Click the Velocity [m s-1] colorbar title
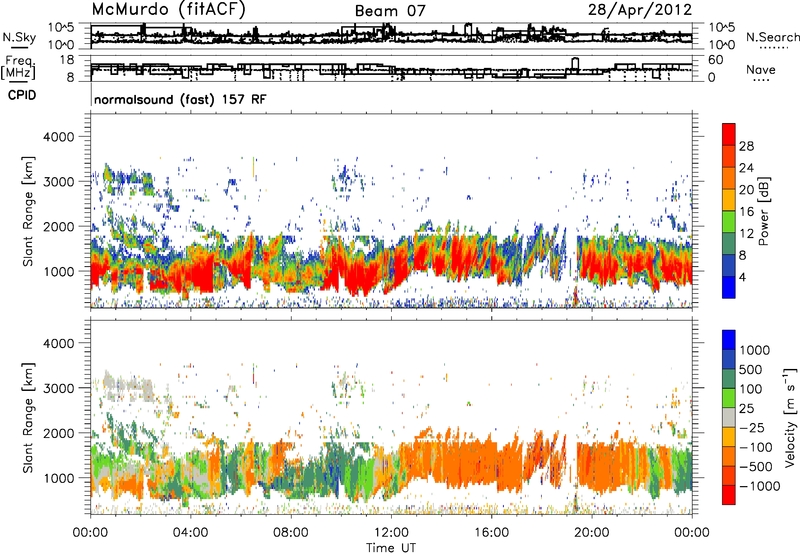This screenshot has height=554, width=800. tap(790, 417)
